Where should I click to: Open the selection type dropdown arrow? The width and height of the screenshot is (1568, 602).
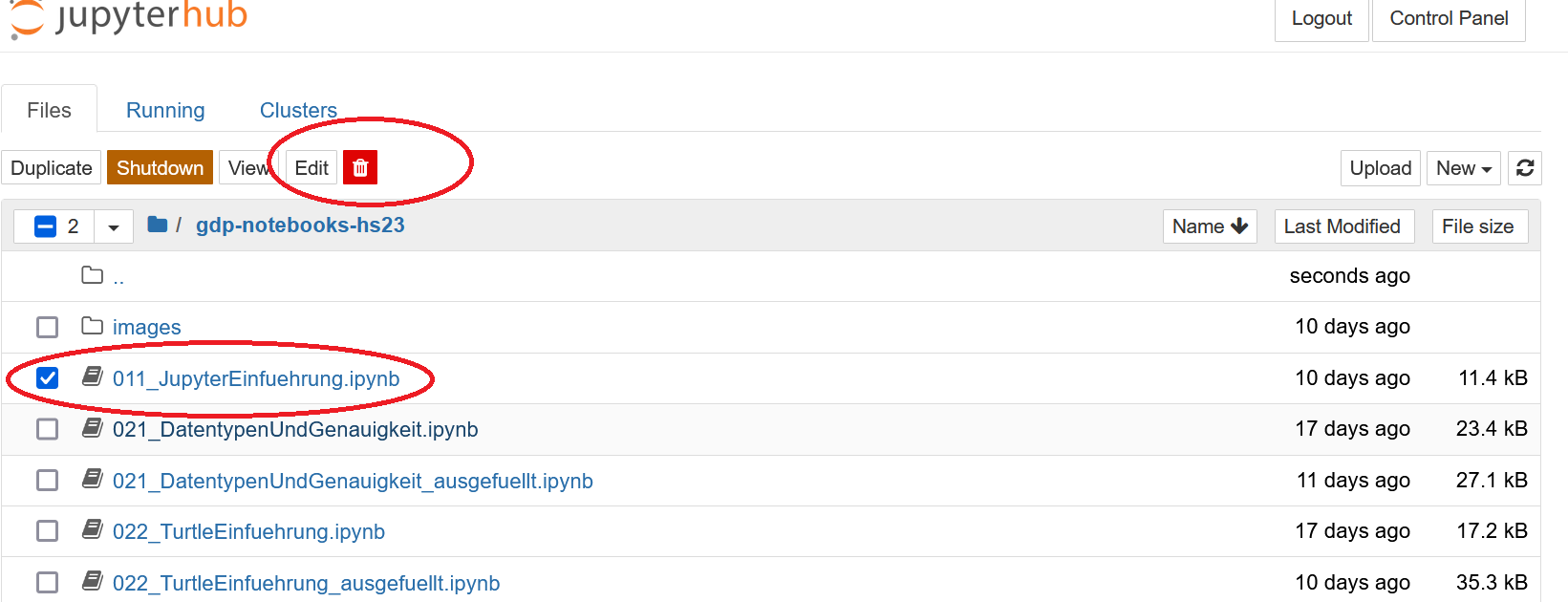[114, 227]
